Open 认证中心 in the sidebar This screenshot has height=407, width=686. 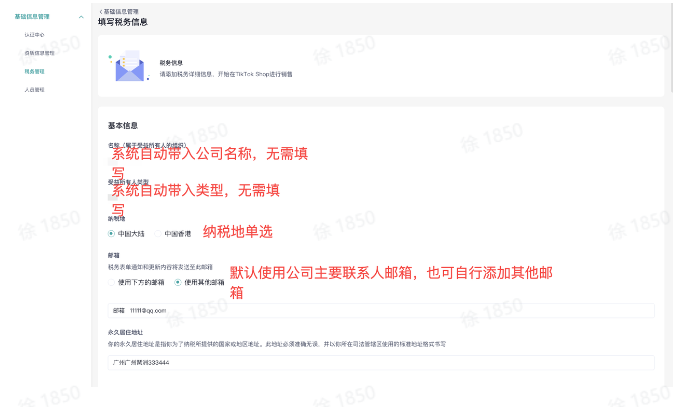(34, 35)
